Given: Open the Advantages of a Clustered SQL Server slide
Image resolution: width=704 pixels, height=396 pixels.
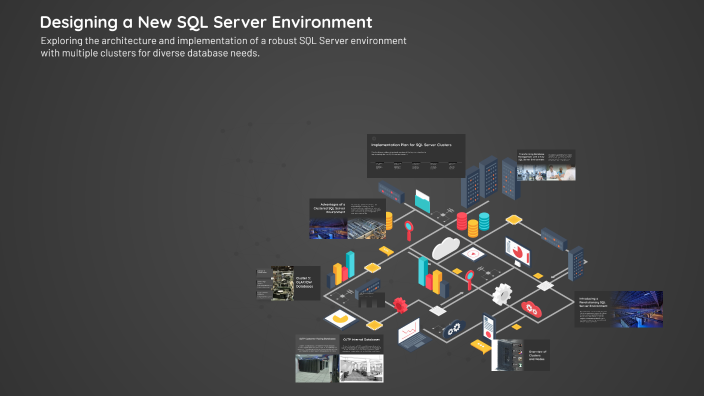Looking at the screenshot, I should coord(347,219).
